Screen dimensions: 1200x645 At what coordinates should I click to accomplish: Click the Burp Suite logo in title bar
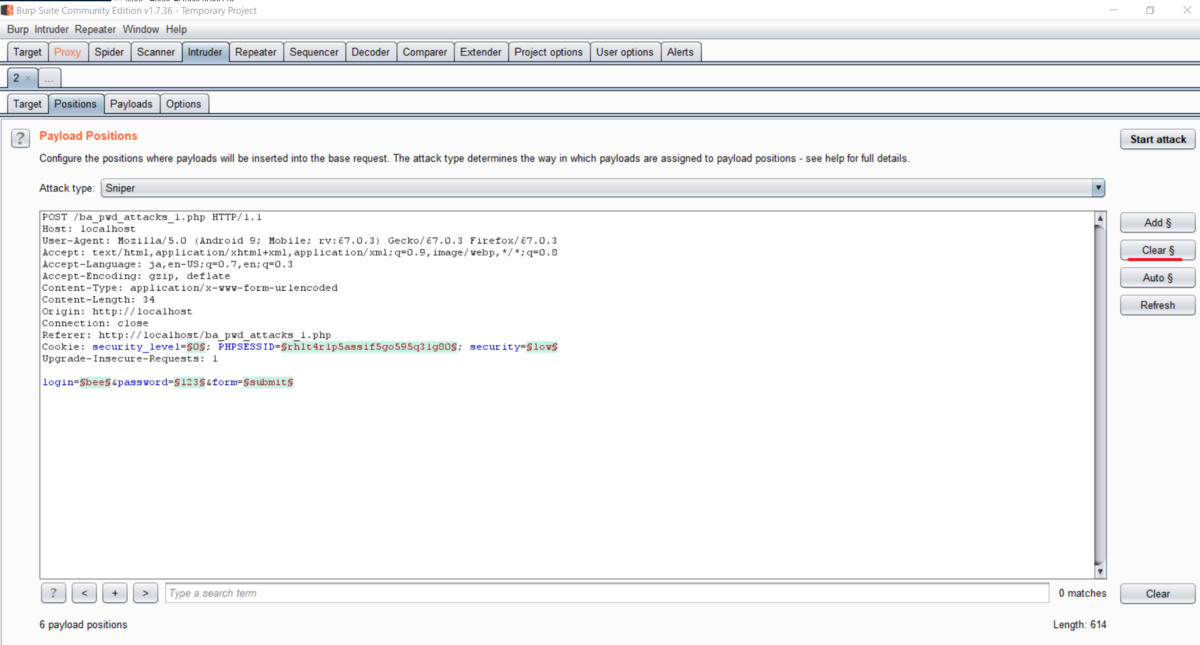[7, 10]
